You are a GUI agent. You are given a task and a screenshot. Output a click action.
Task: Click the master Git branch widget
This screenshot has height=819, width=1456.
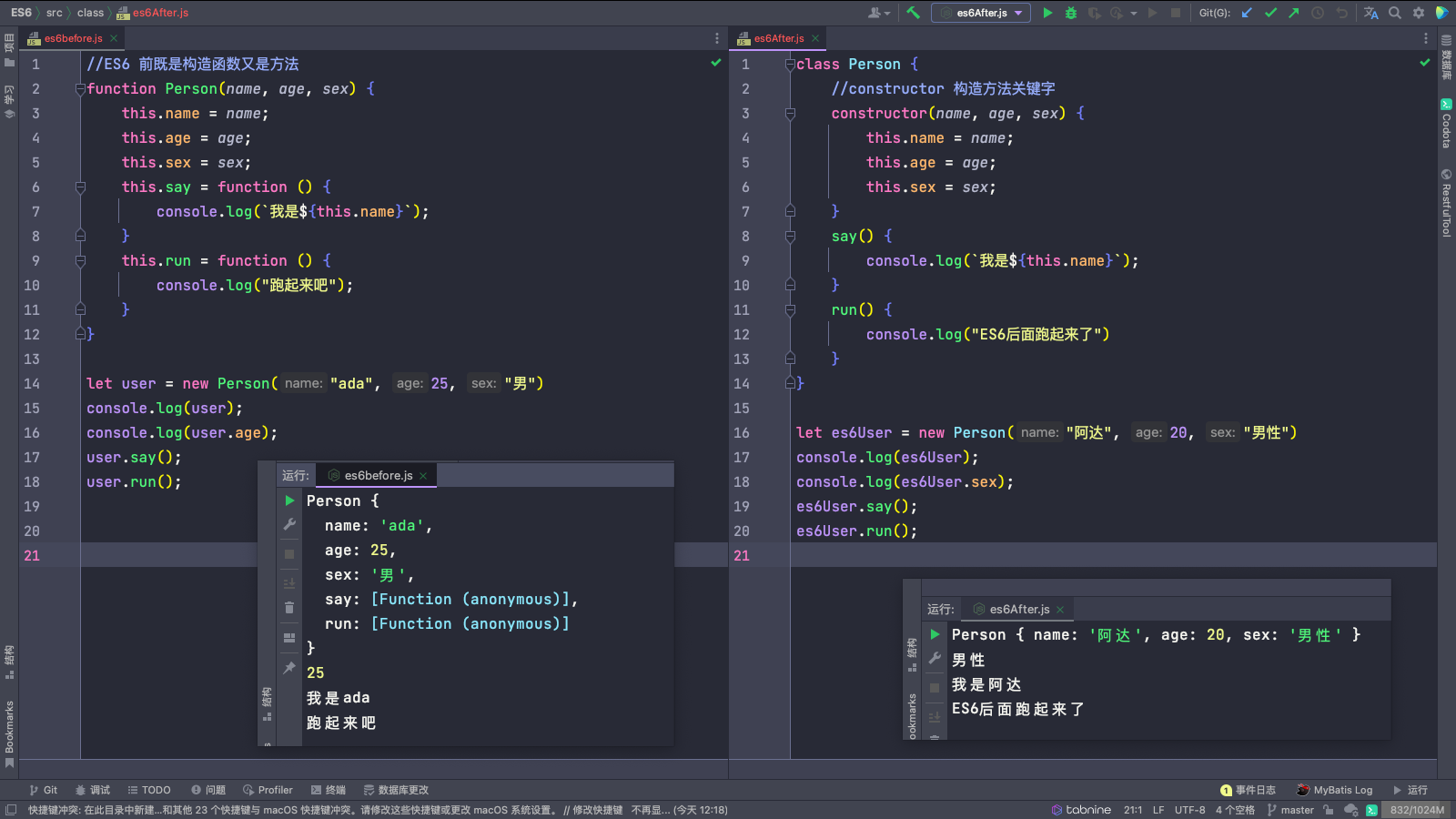coord(1290,810)
